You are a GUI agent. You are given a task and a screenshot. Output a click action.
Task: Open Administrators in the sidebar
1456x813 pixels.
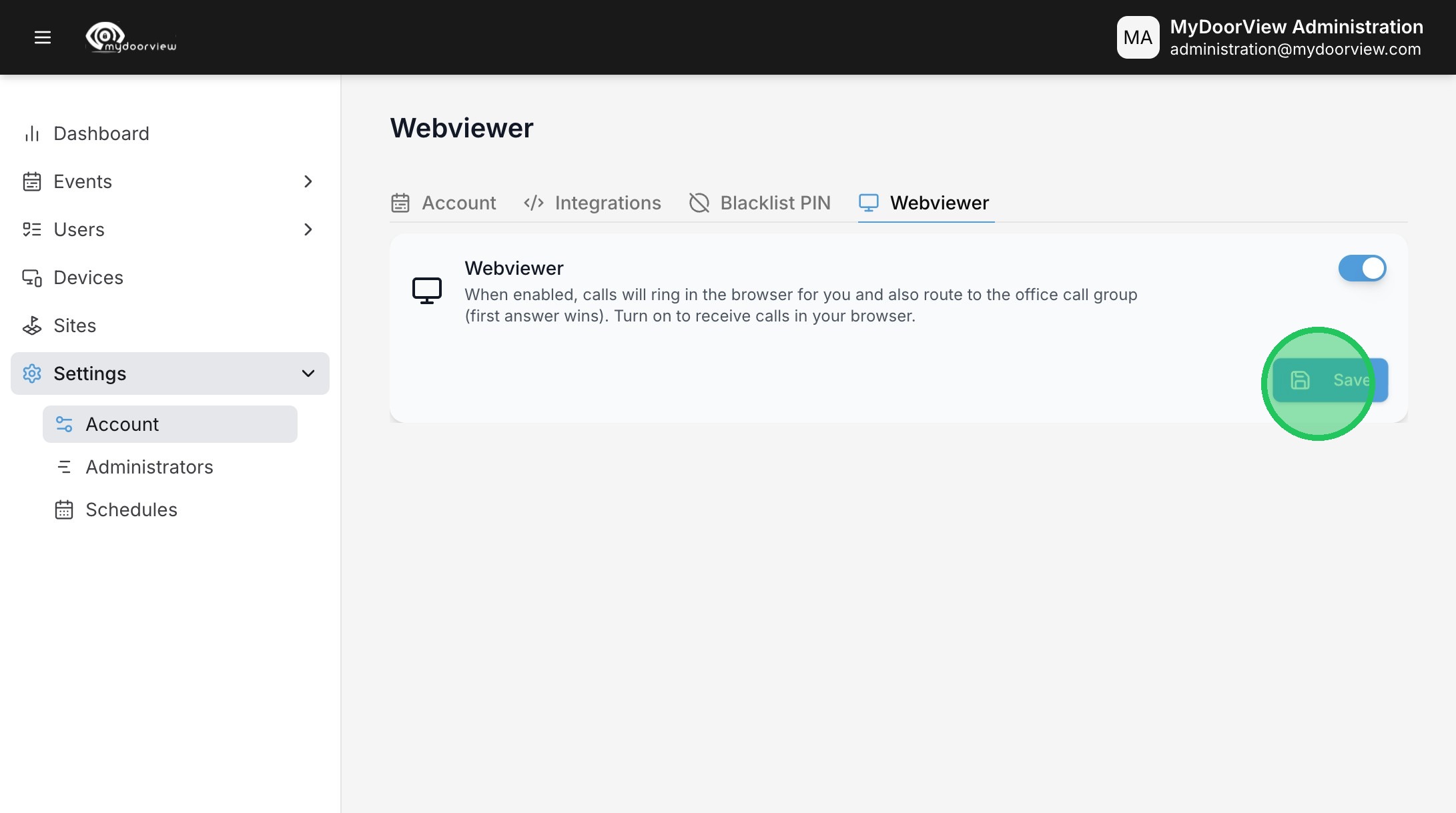[149, 467]
